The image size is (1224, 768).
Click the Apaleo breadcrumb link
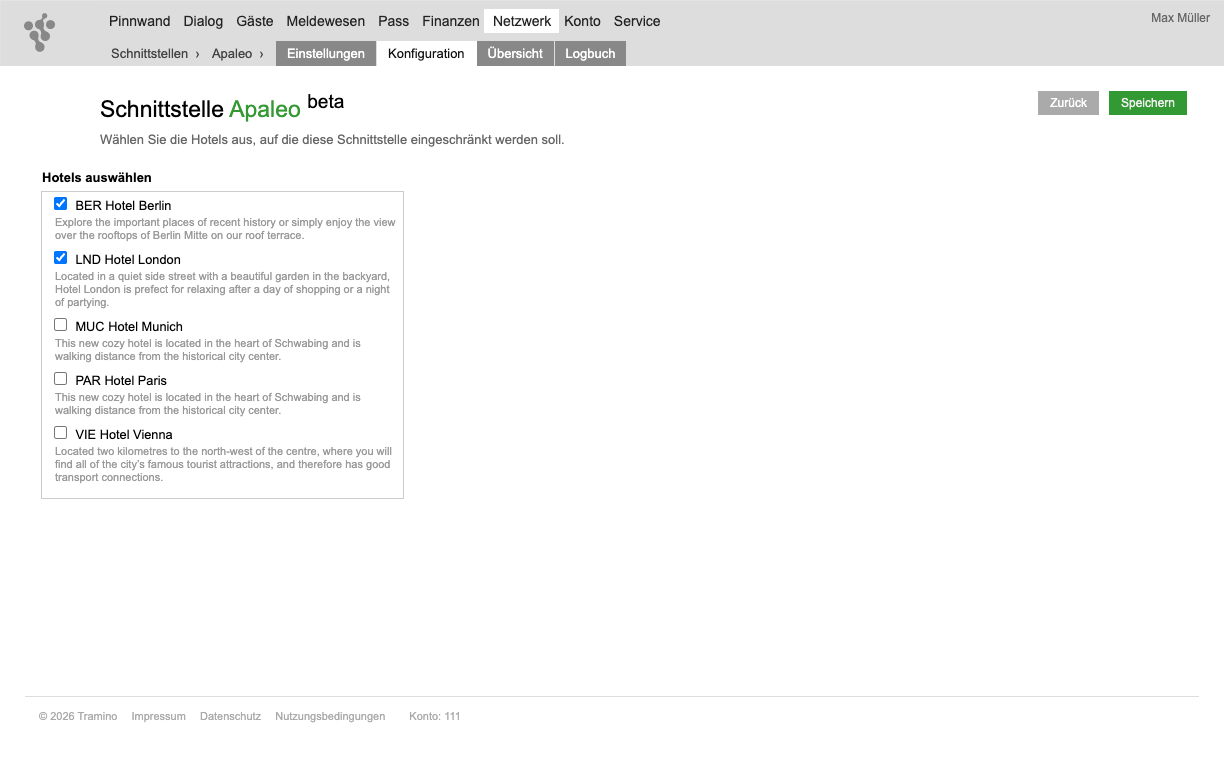click(232, 54)
